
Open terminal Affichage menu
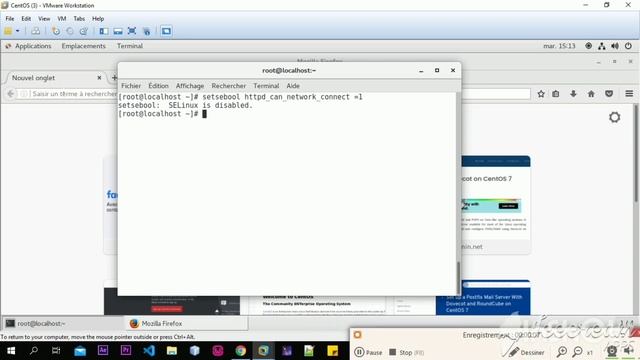190,86
